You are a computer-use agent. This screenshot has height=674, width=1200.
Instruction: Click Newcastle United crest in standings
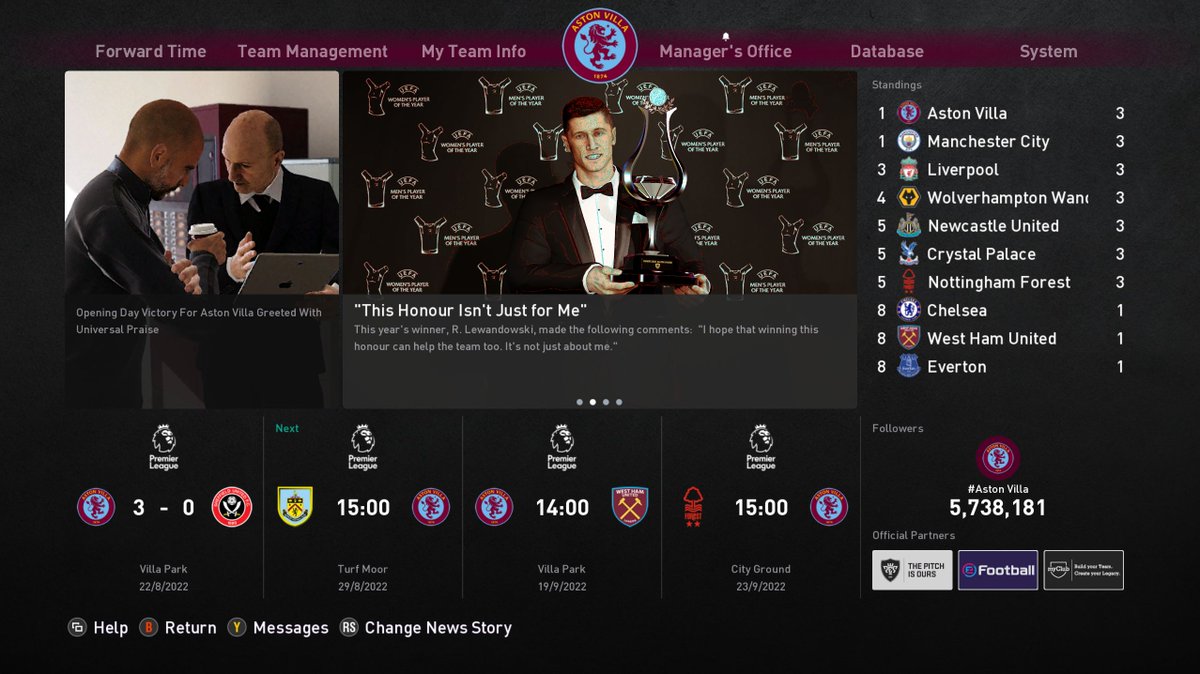pyautogui.click(x=909, y=225)
